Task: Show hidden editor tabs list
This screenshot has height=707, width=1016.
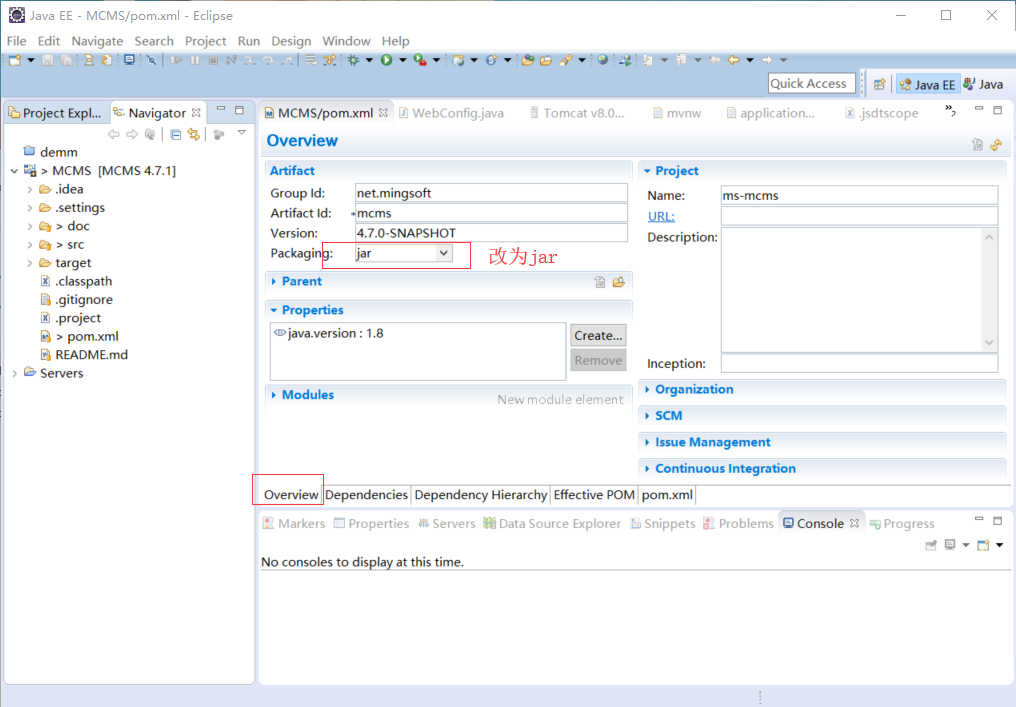Action: pyautogui.click(x=950, y=111)
